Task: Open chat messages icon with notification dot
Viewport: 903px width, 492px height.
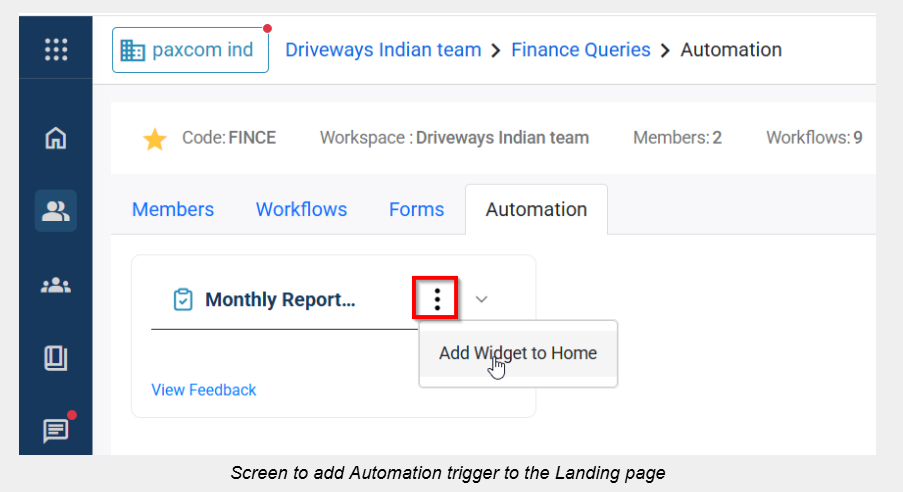Action: tap(56, 430)
